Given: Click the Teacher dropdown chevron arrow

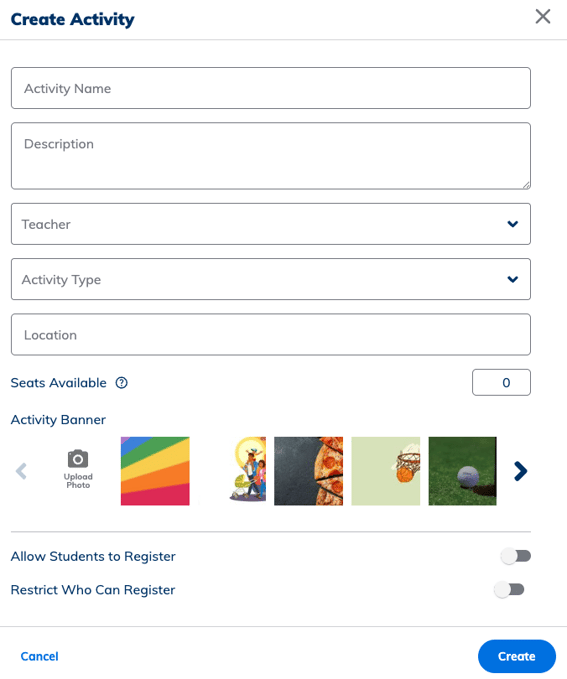Looking at the screenshot, I should pyautogui.click(x=513, y=224).
